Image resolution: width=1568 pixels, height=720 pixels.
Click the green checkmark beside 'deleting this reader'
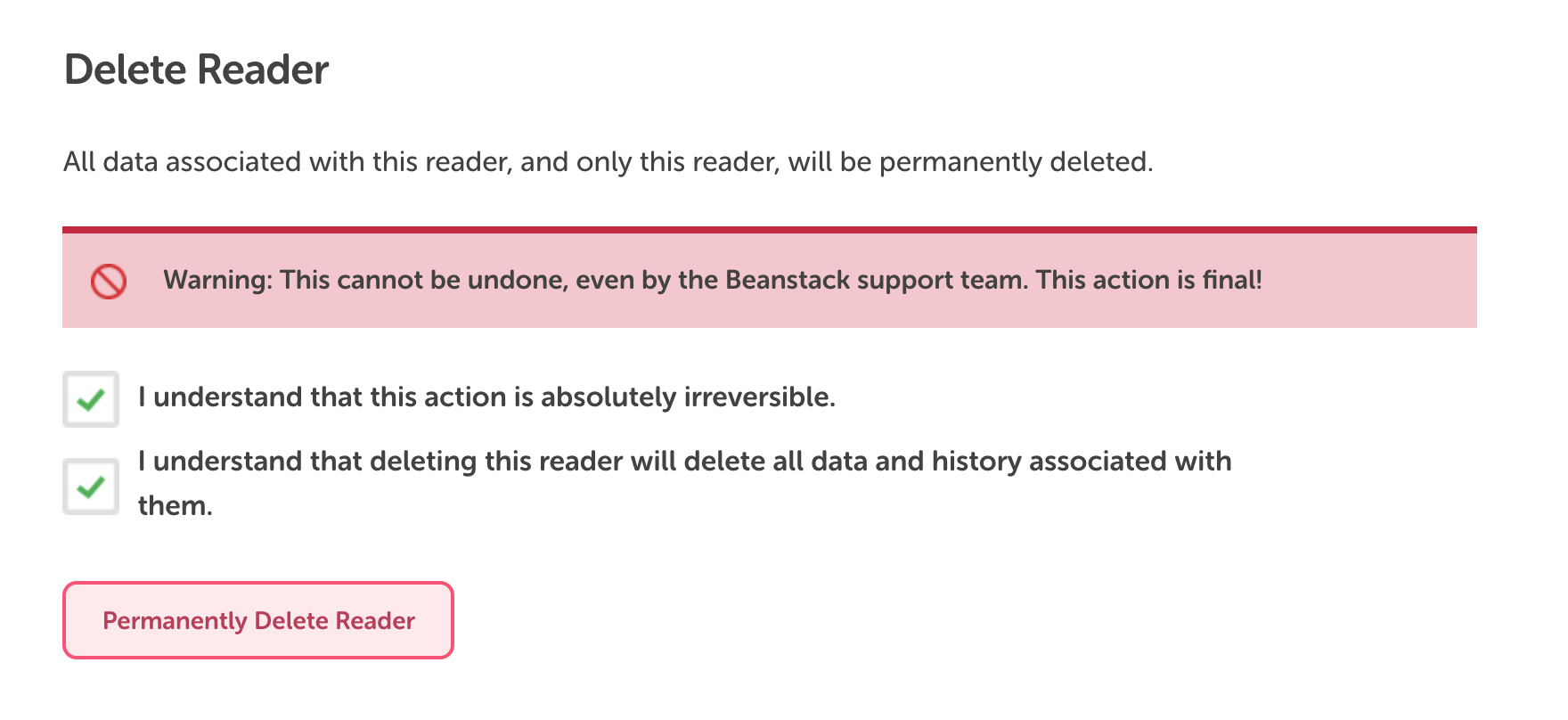(91, 487)
